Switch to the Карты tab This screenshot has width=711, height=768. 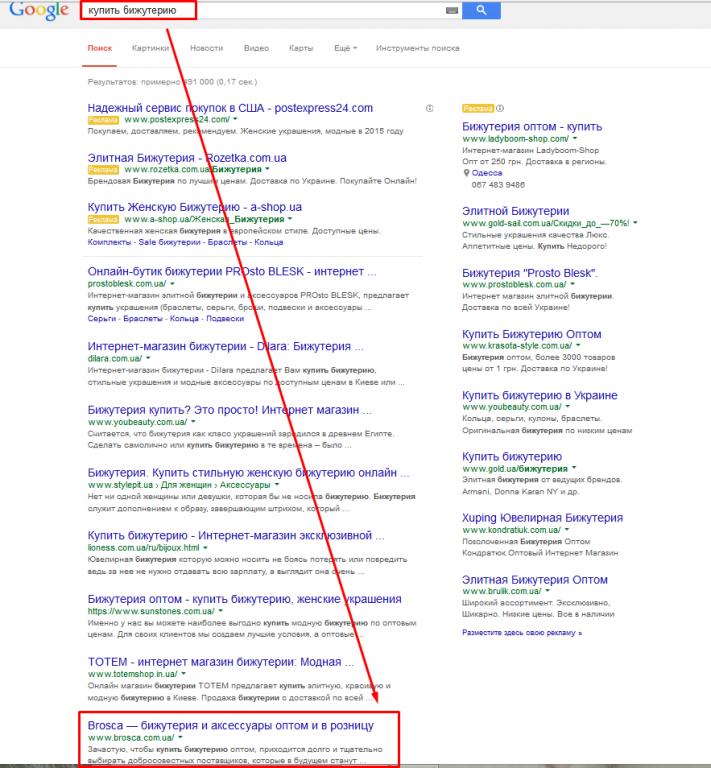coord(301,48)
